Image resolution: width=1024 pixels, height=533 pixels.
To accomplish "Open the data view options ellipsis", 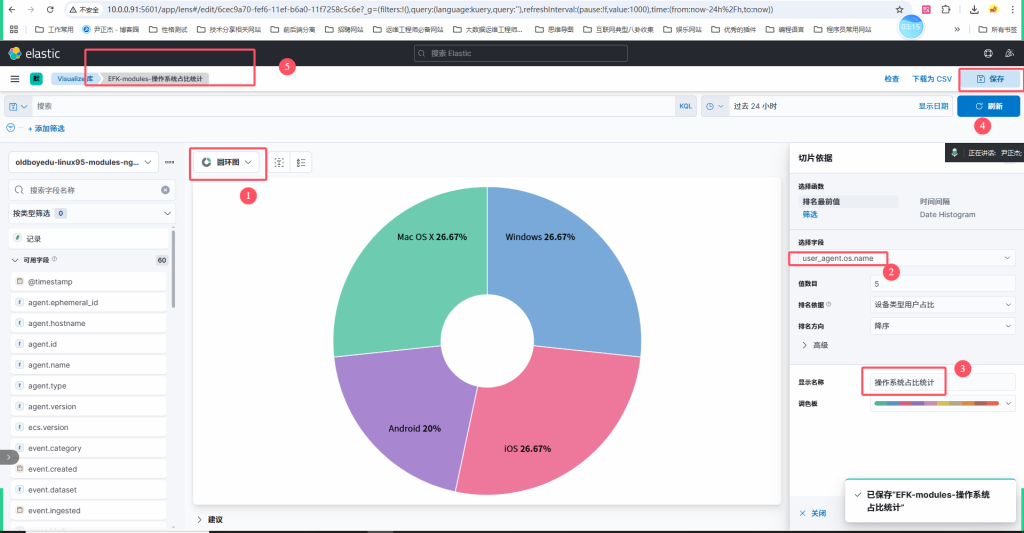I will coord(170,162).
